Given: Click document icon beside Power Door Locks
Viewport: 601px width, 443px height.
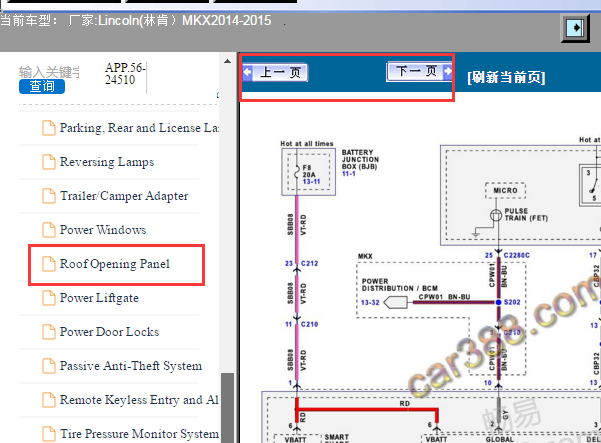Looking at the screenshot, I should point(49,332).
